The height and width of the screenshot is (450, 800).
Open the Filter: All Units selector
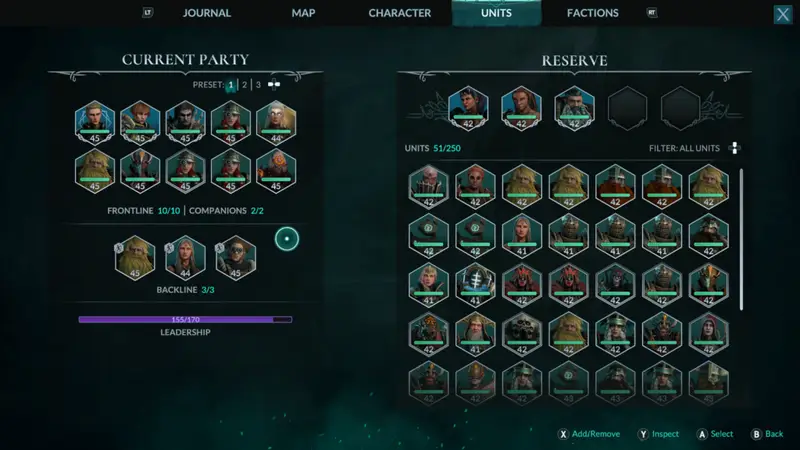(684, 148)
